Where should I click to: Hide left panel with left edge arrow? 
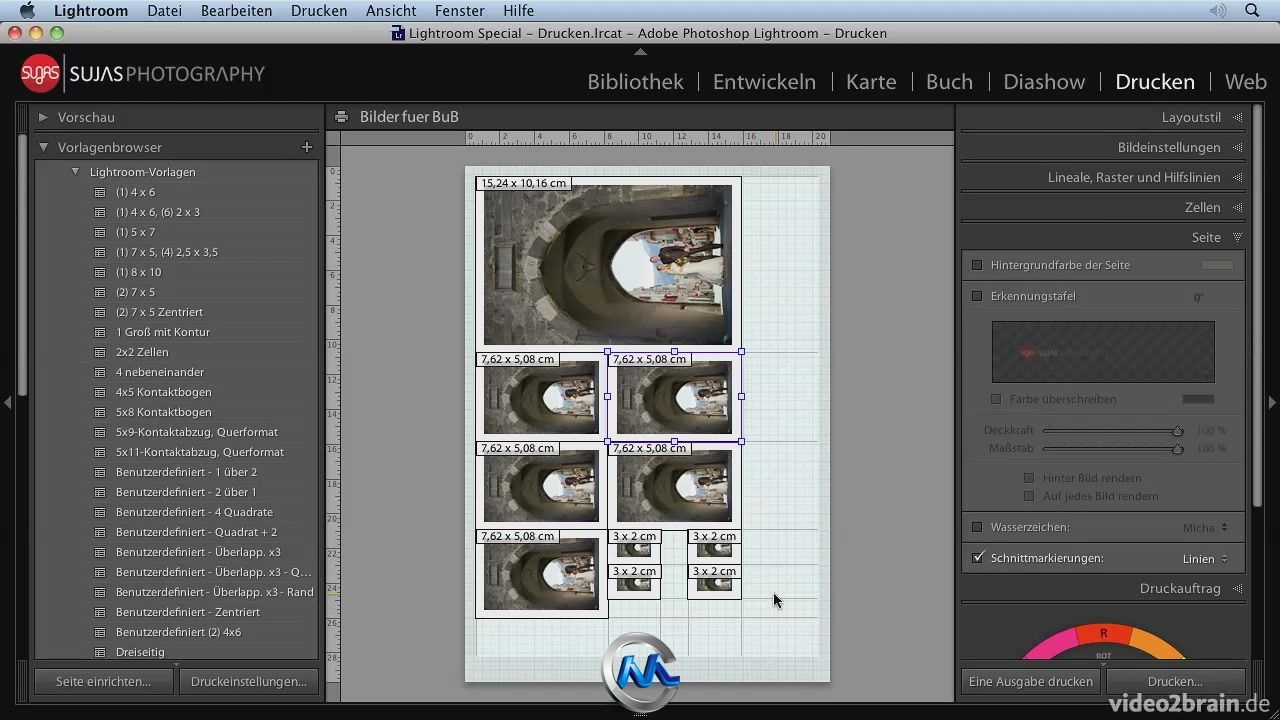tap(8, 402)
